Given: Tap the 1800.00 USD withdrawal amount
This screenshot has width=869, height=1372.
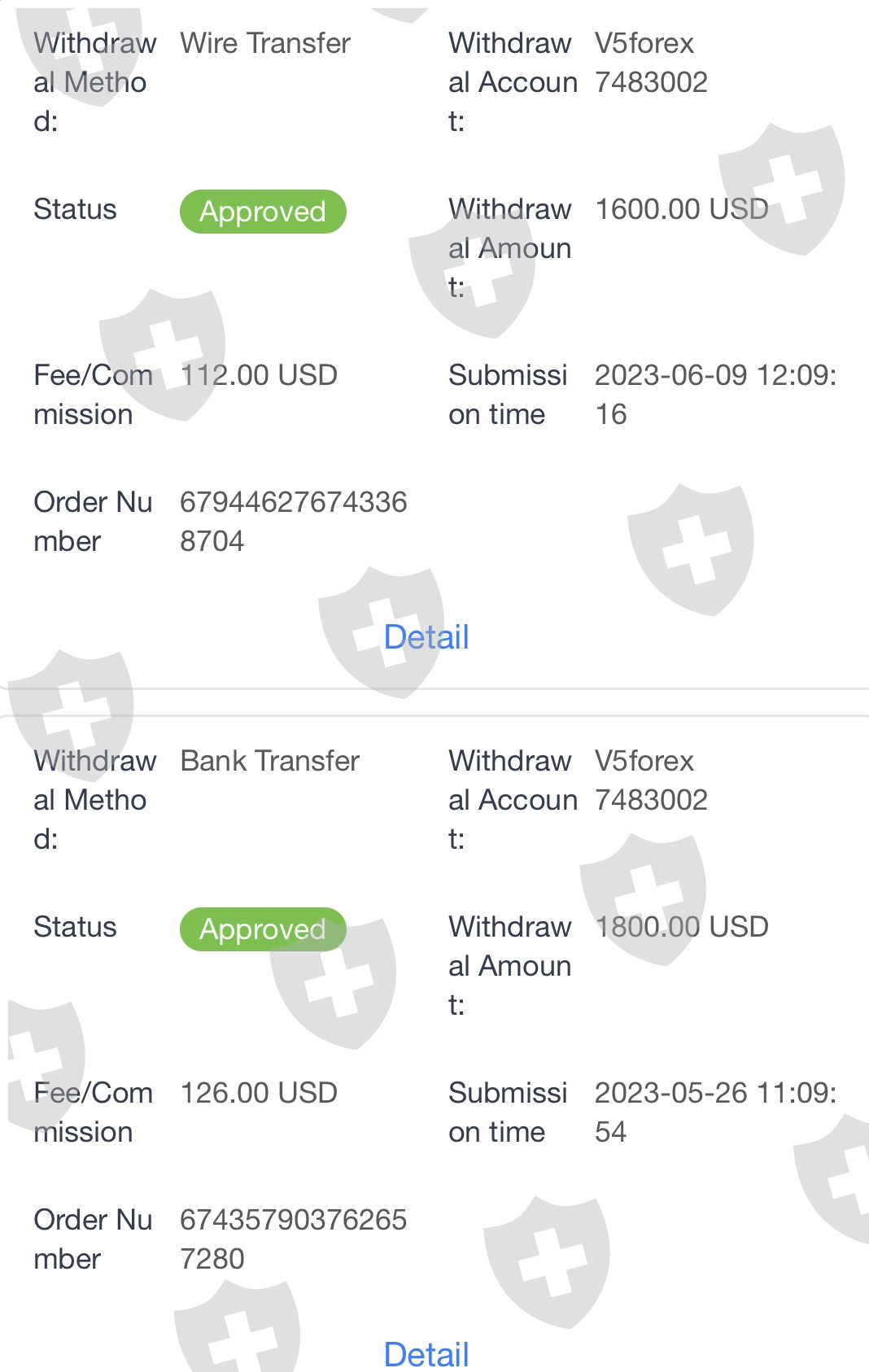Looking at the screenshot, I should (x=682, y=927).
